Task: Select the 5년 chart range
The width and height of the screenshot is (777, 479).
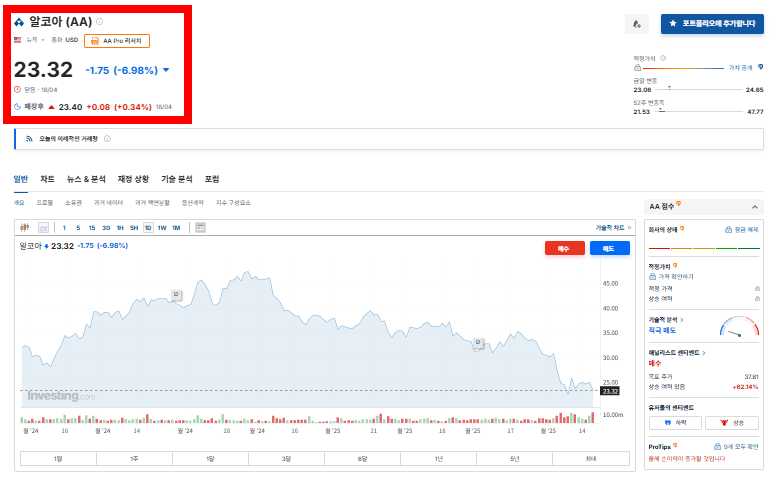Action: [x=514, y=459]
